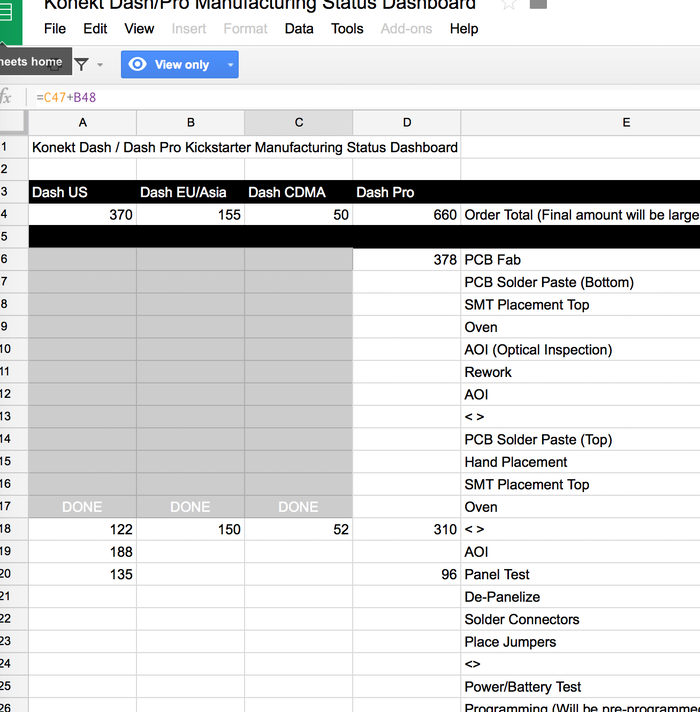Select column E header
The image size is (700, 712).
click(581, 123)
